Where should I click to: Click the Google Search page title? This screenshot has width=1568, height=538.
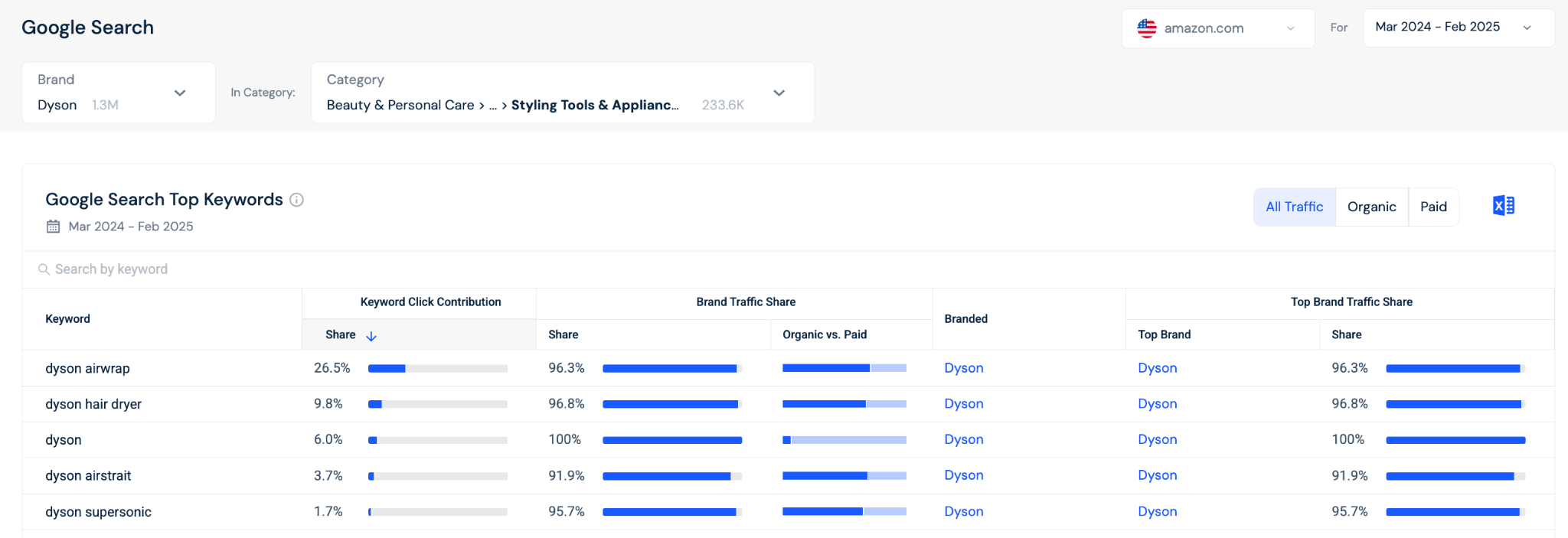[x=87, y=28]
